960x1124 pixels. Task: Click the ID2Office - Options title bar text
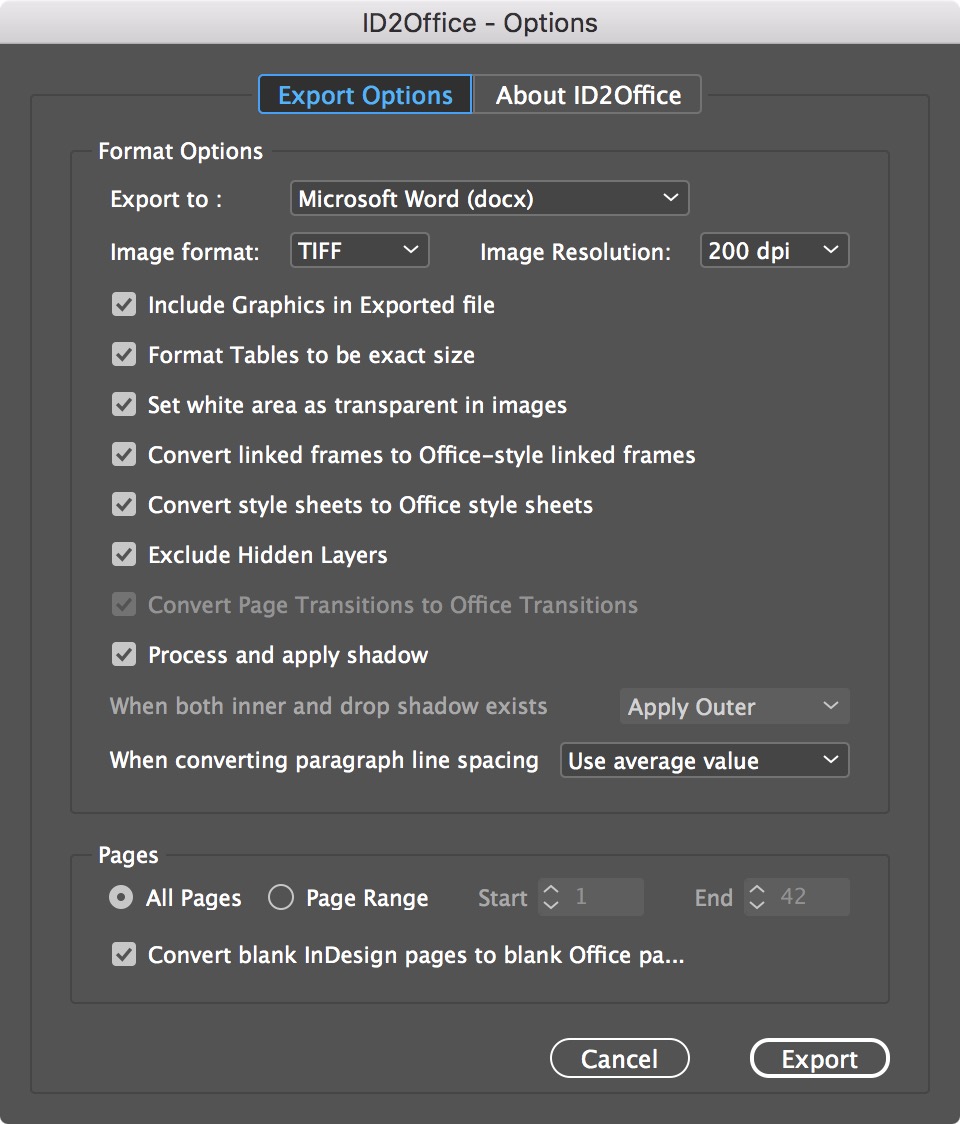[480, 23]
